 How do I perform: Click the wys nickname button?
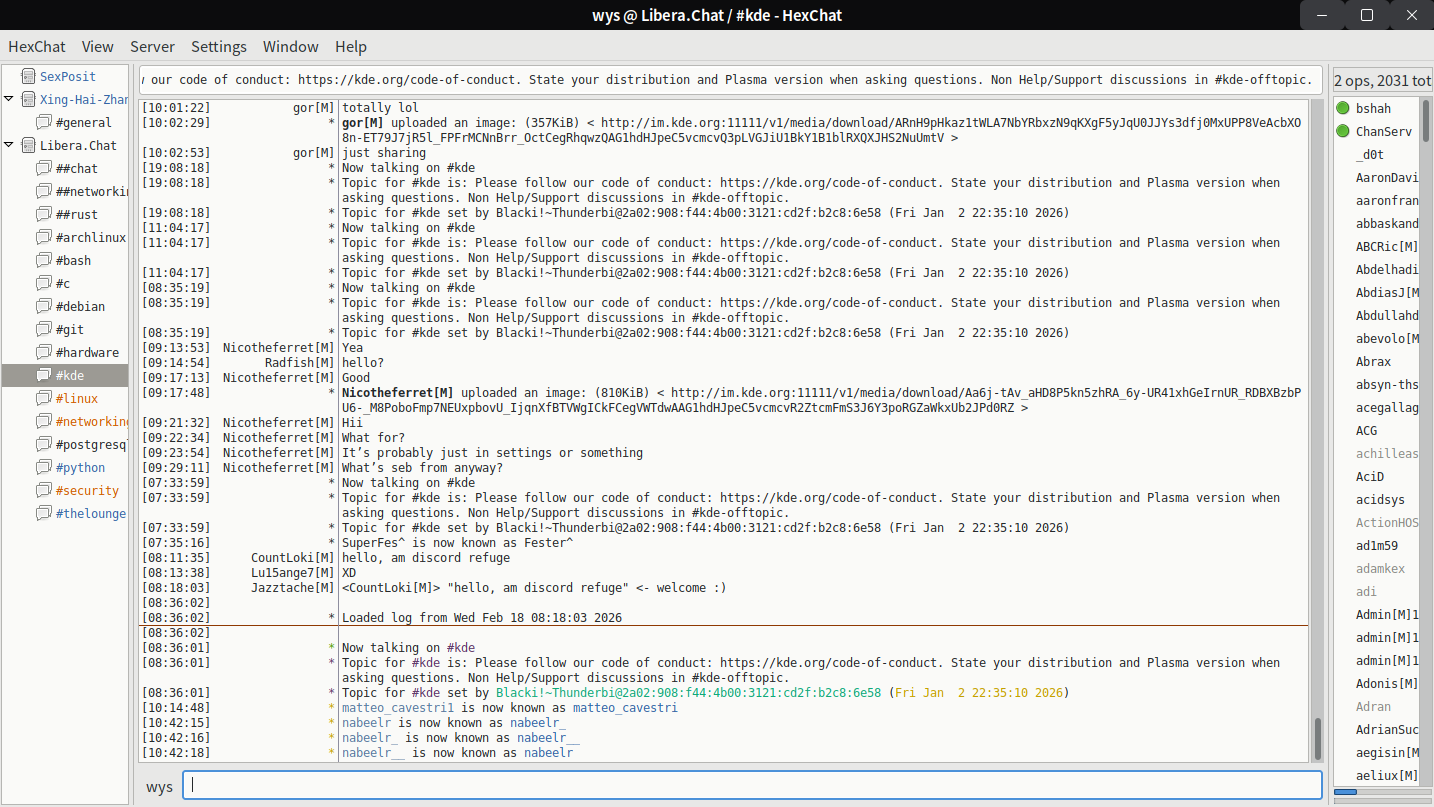pos(159,786)
